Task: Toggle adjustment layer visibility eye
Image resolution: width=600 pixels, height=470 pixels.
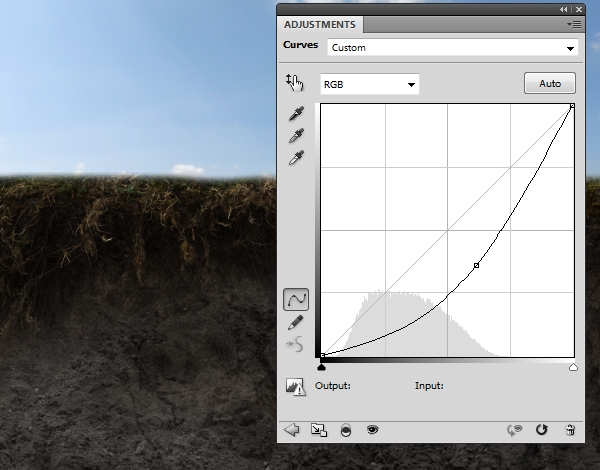Action: click(x=372, y=429)
